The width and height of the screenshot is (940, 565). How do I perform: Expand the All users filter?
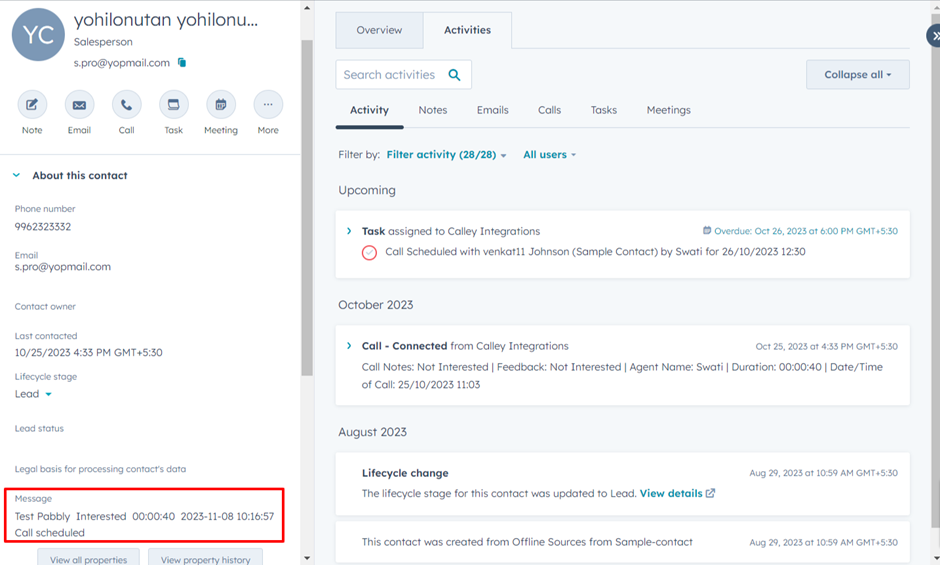[x=549, y=155]
